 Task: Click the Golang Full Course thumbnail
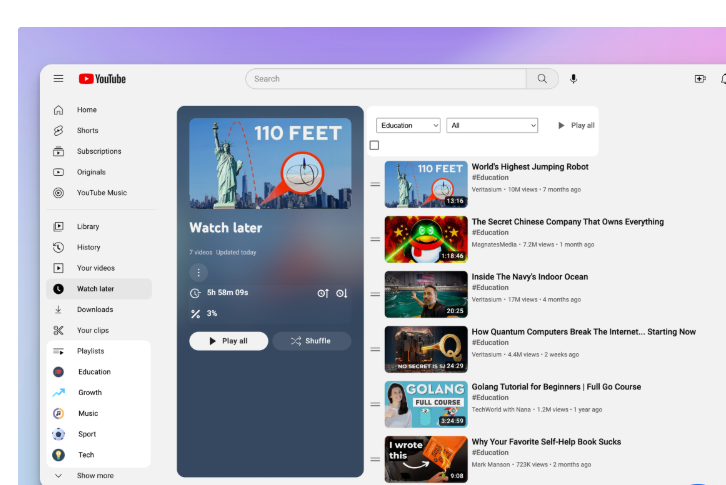point(426,404)
